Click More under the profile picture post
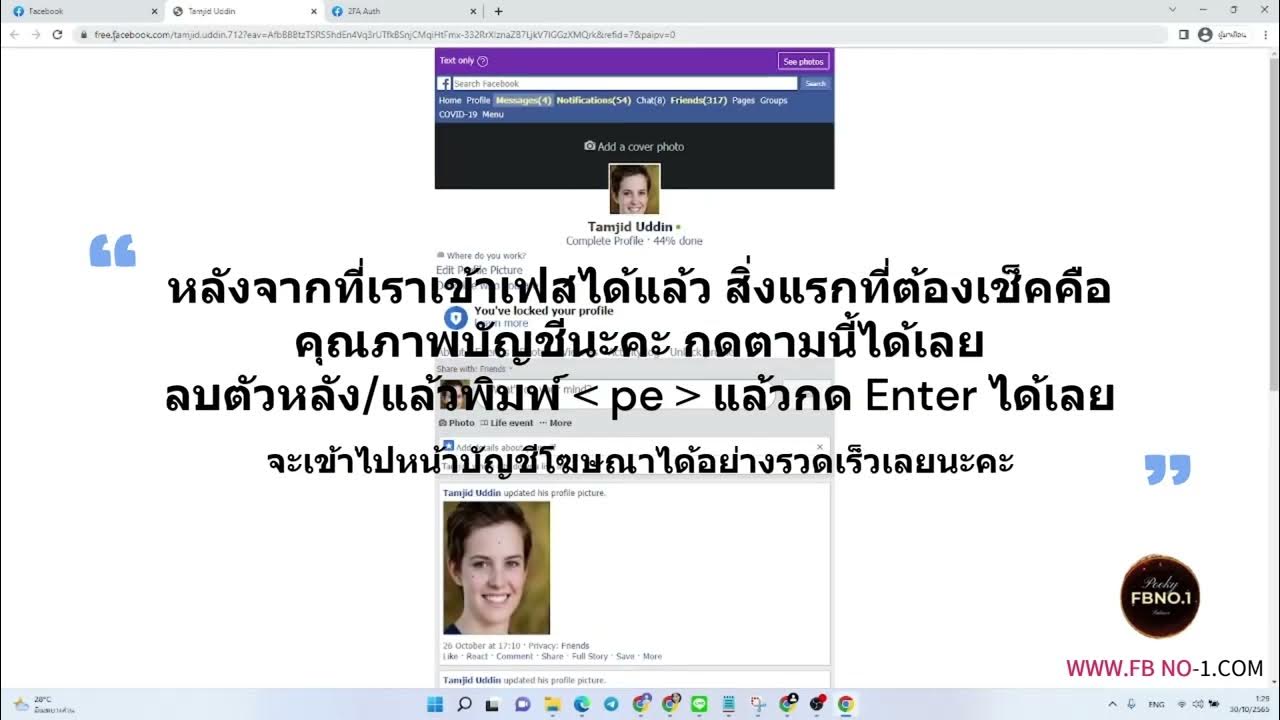 click(652, 656)
